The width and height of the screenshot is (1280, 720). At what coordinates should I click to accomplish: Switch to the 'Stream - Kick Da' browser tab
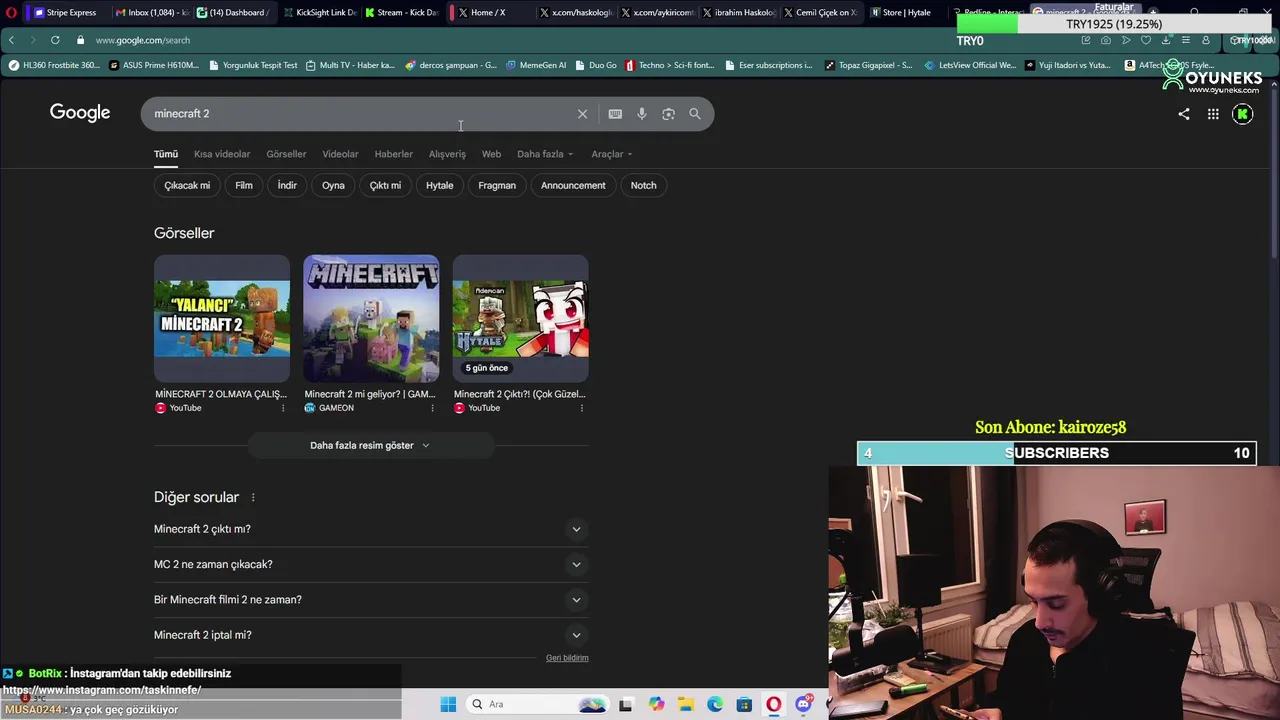pyautogui.click(x=401, y=13)
